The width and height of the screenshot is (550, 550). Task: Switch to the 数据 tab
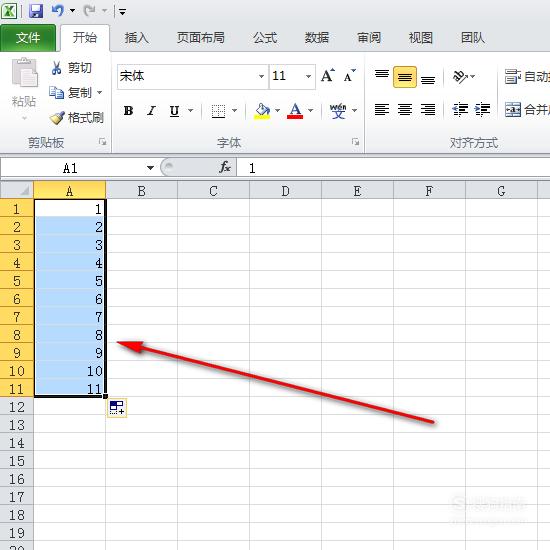coord(317,38)
